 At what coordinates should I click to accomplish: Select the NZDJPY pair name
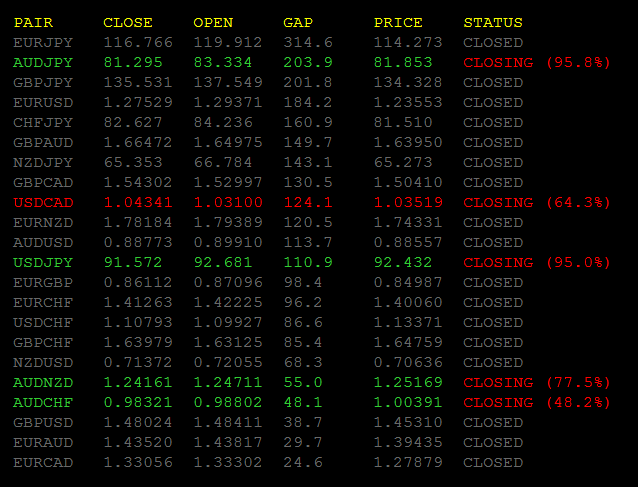pyautogui.click(x=43, y=162)
